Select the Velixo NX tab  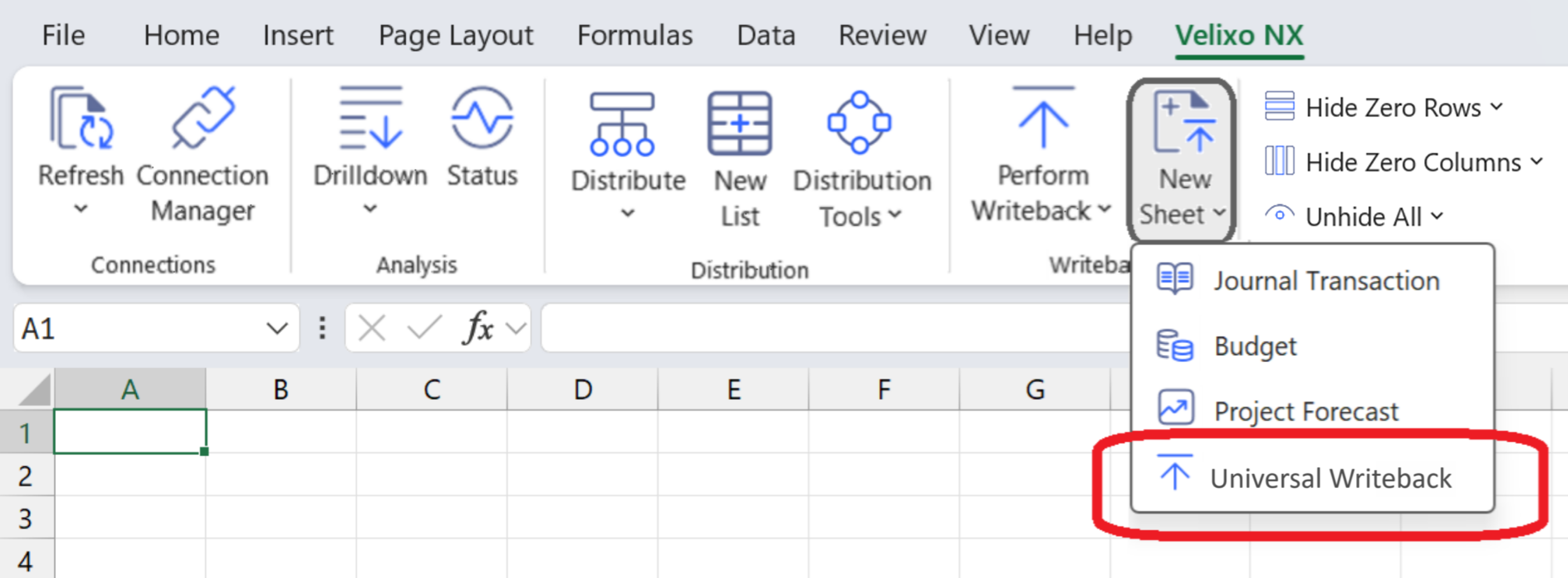coord(1238,36)
